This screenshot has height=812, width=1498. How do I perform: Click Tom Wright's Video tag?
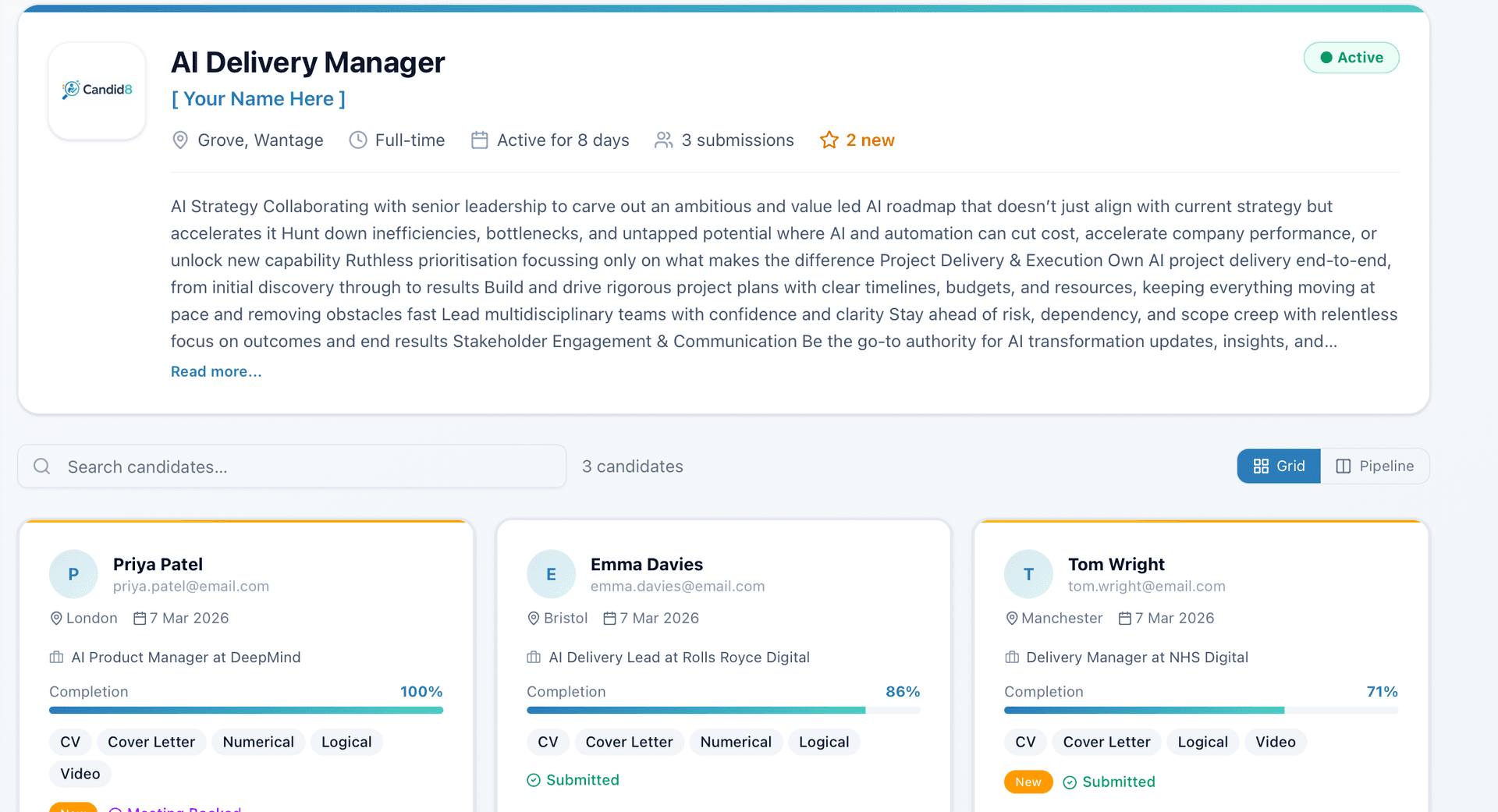click(1275, 742)
